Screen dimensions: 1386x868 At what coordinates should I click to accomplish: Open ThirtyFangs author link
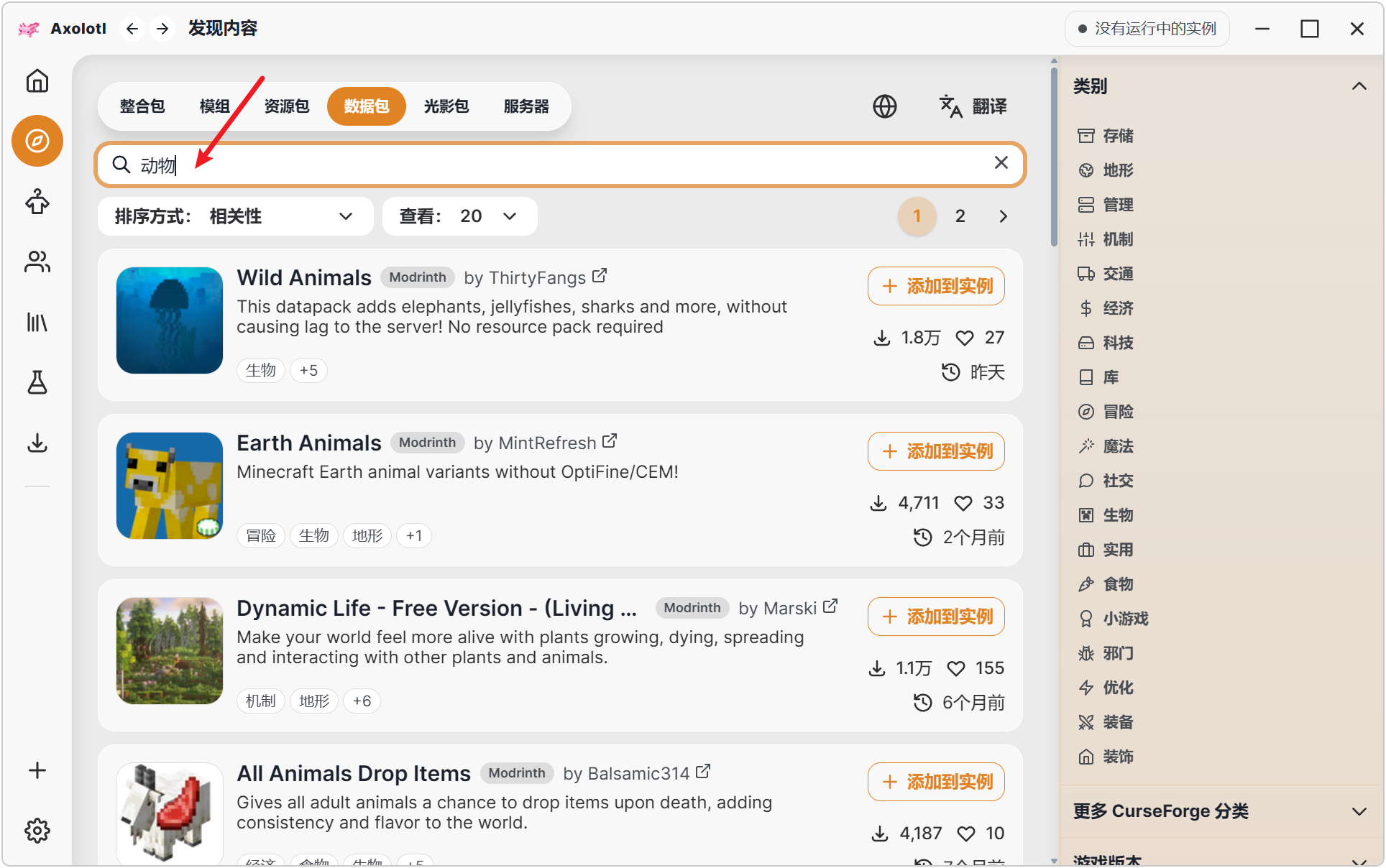536,277
